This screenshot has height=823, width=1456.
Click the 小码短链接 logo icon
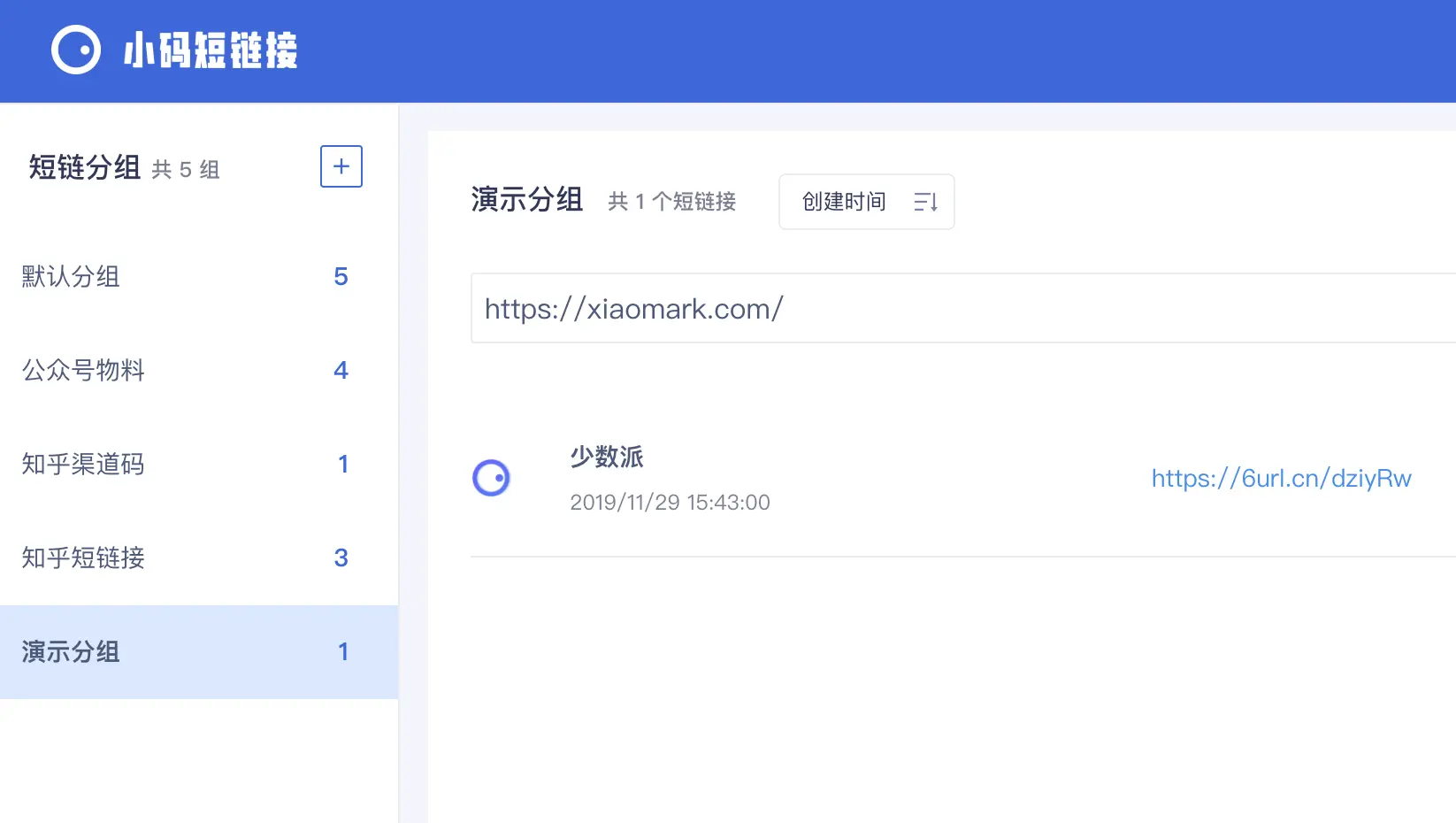75,50
